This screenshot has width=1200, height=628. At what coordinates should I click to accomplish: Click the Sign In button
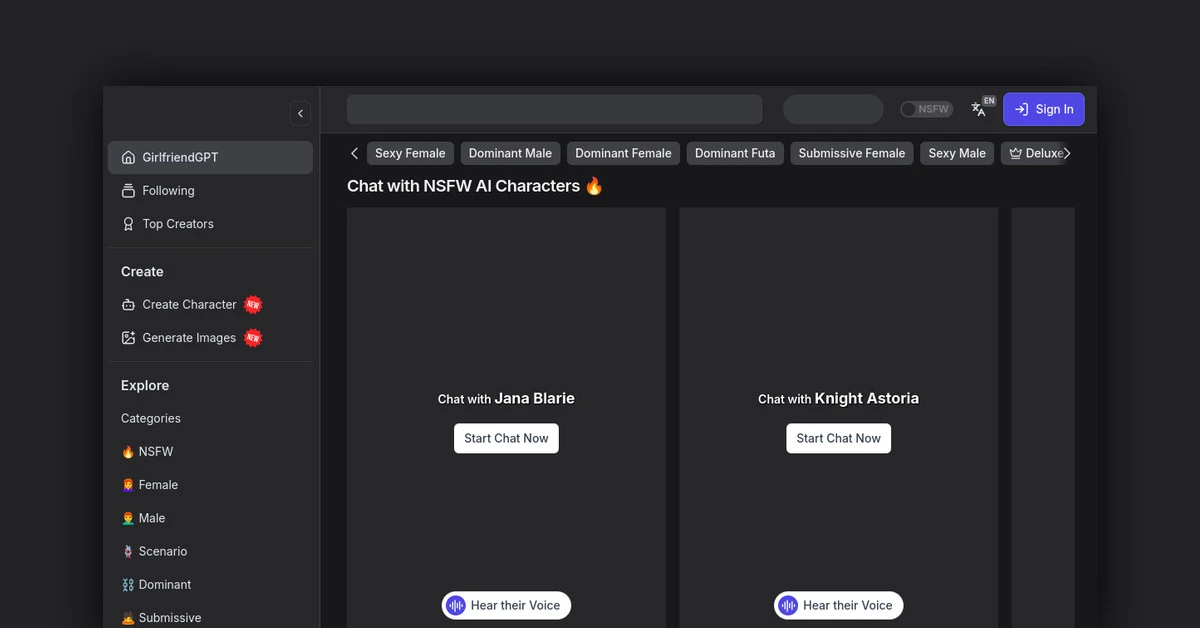[x=1043, y=109]
